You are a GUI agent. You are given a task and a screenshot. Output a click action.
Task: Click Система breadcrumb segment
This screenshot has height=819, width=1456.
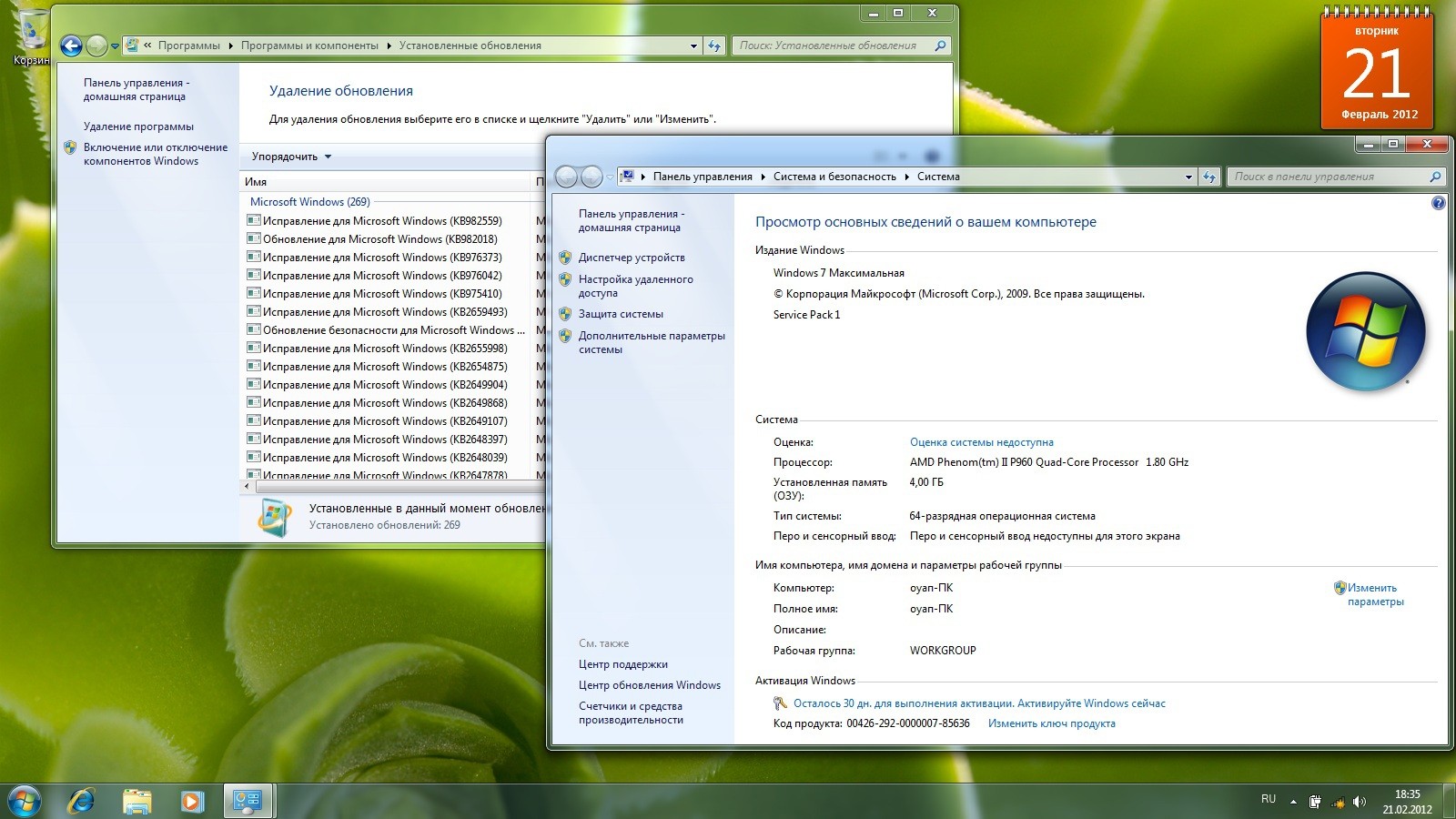pos(938,177)
